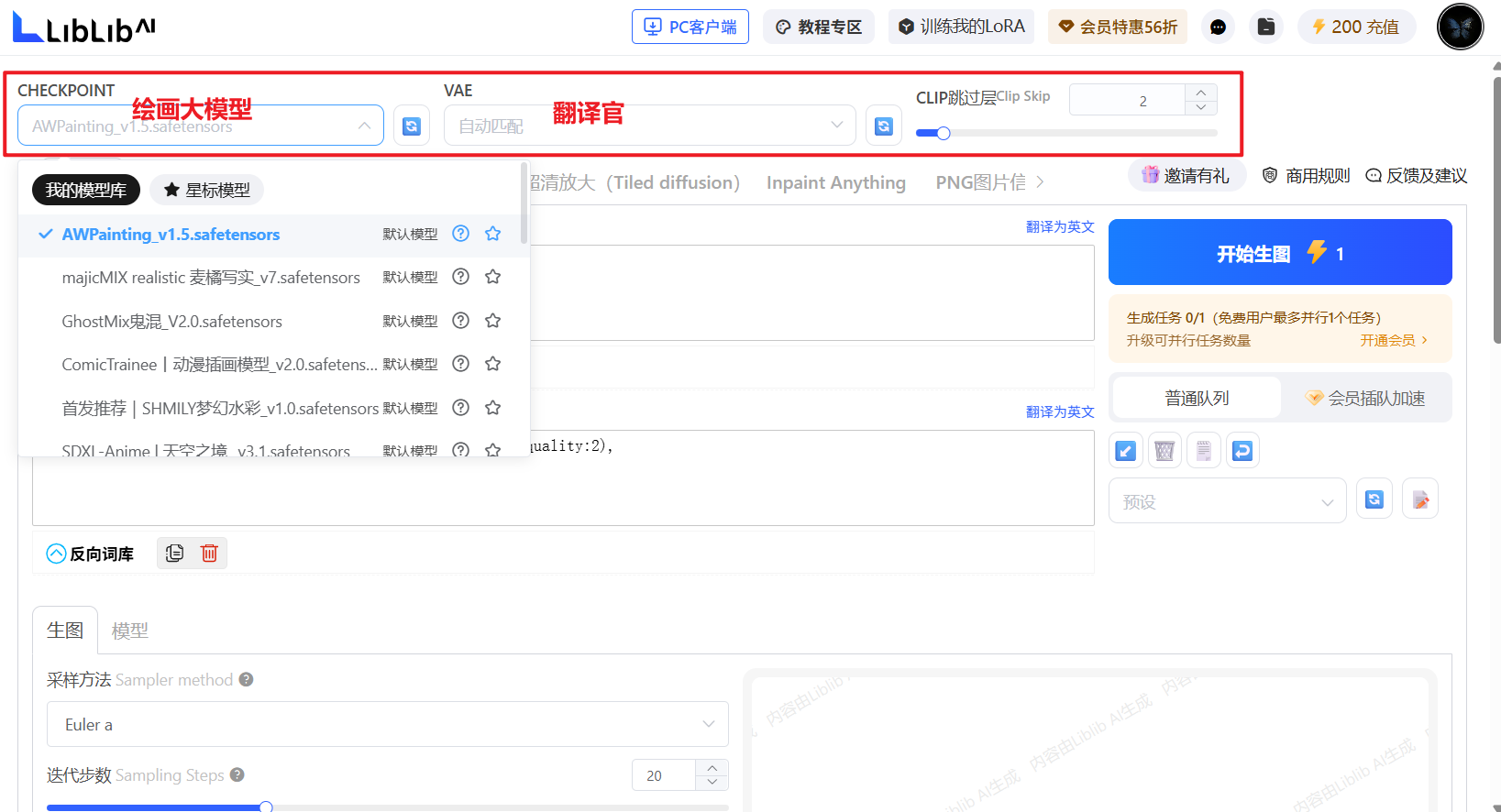Copy the negative prompt words

[x=174, y=553]
